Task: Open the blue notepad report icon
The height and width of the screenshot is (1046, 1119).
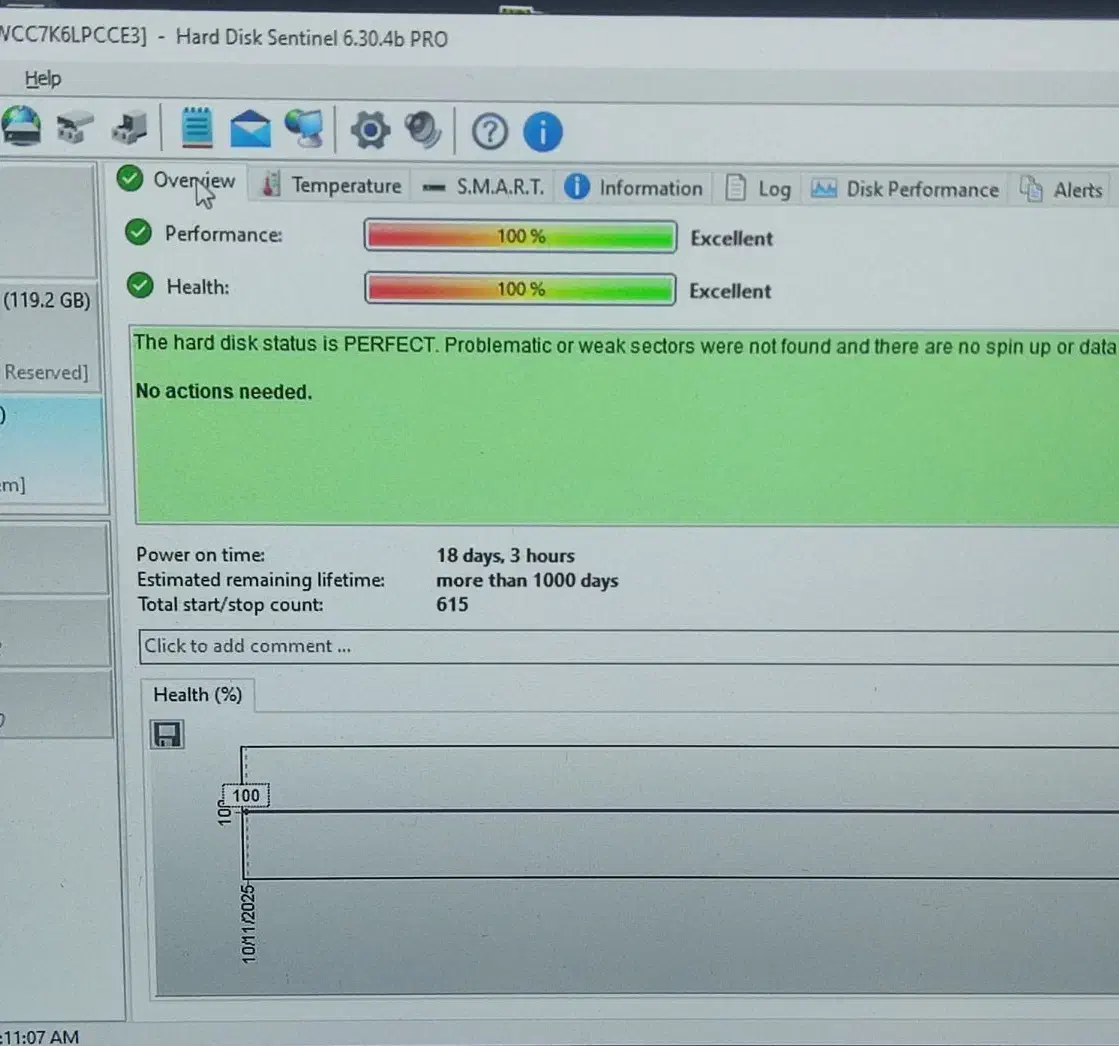Action: 197,128
